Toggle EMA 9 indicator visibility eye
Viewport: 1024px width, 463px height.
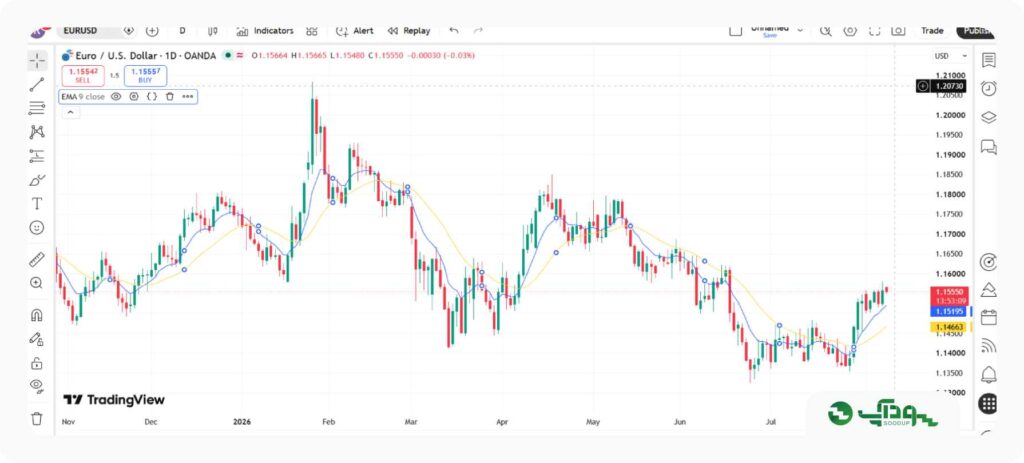[116, 97]
